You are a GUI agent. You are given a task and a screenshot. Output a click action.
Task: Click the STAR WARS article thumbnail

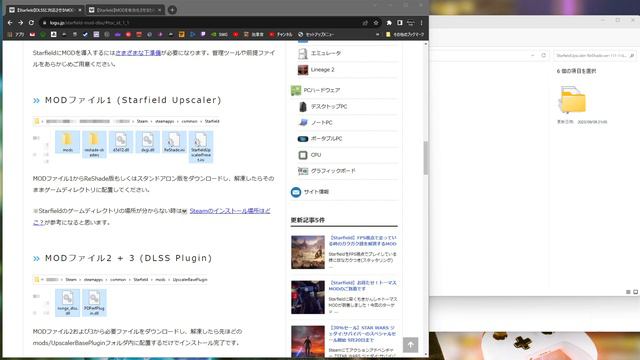[x=308, y=342]
